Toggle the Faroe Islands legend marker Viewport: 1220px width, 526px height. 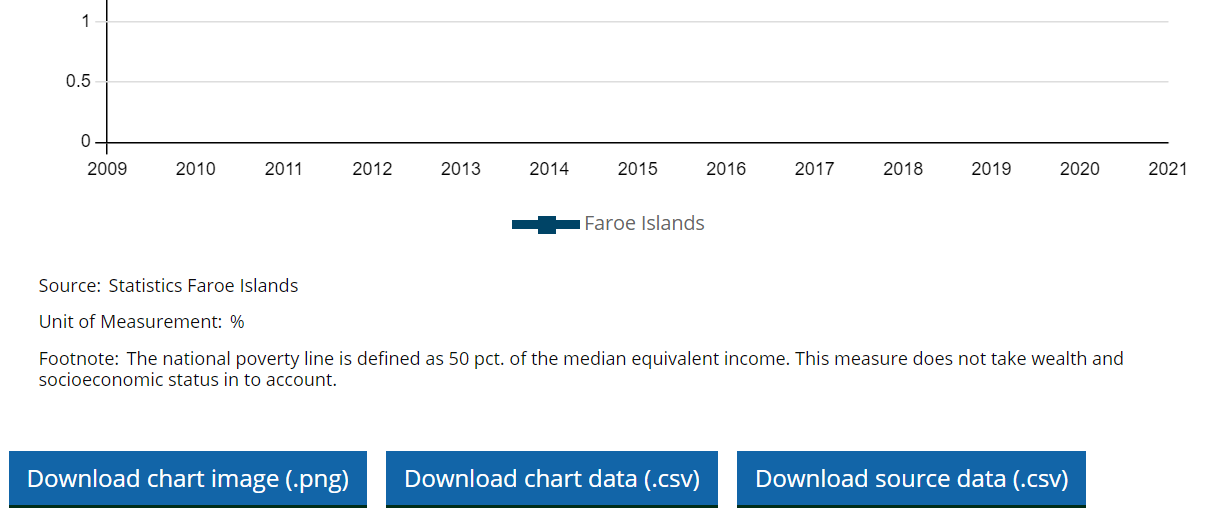click(x=546, y=224)
